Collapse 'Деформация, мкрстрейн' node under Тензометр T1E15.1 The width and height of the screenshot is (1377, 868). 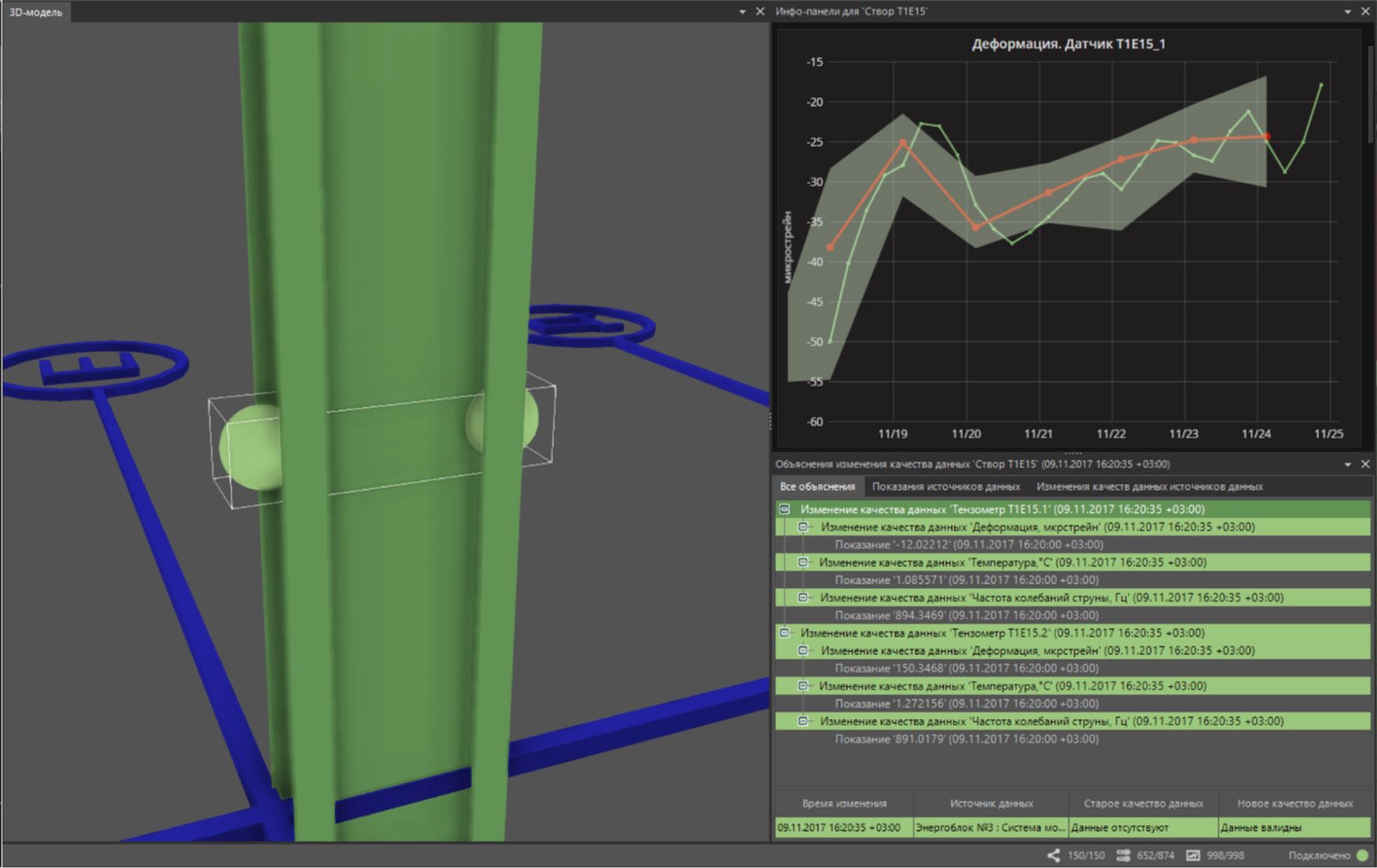[803, 527]
